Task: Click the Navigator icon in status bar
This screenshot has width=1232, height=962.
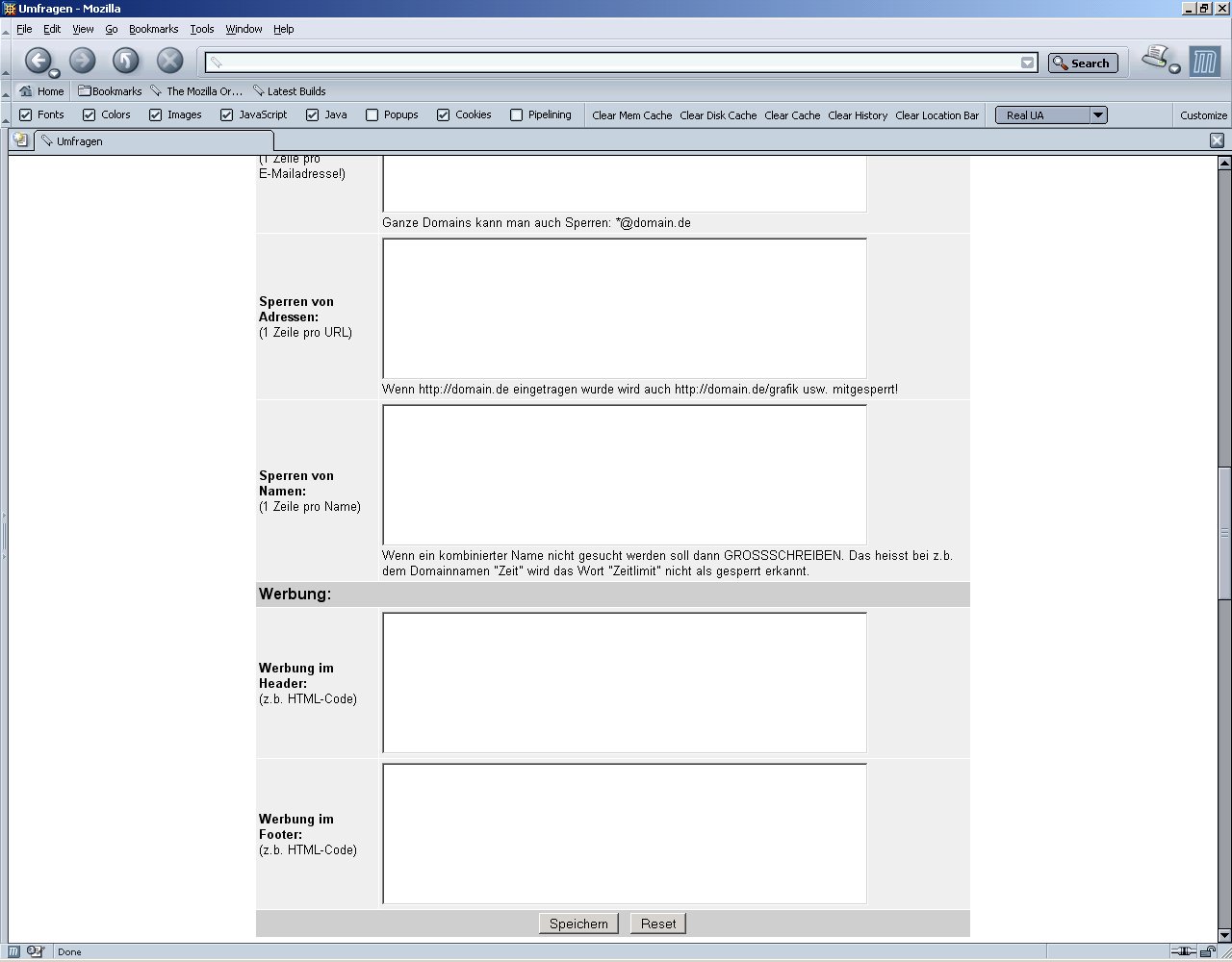Action: [14, 951]
